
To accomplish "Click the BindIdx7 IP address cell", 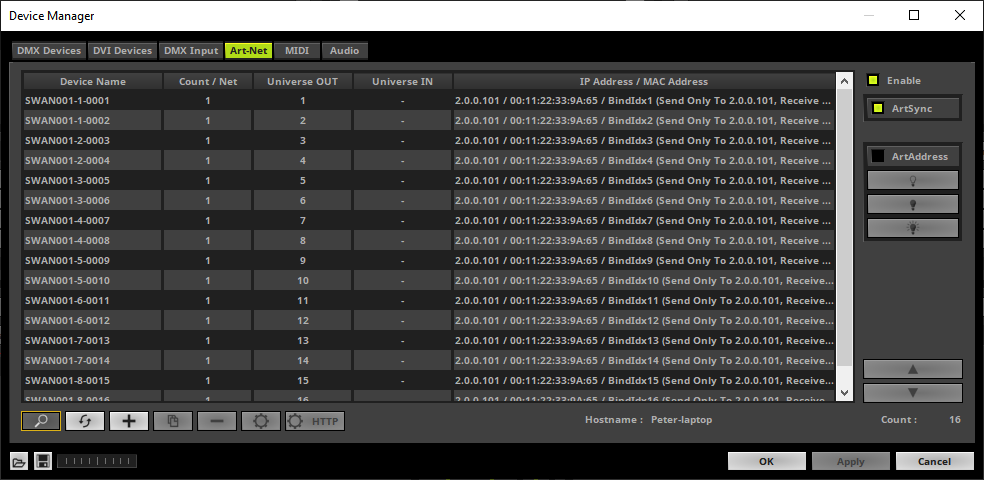I will (x=644, y=221).
